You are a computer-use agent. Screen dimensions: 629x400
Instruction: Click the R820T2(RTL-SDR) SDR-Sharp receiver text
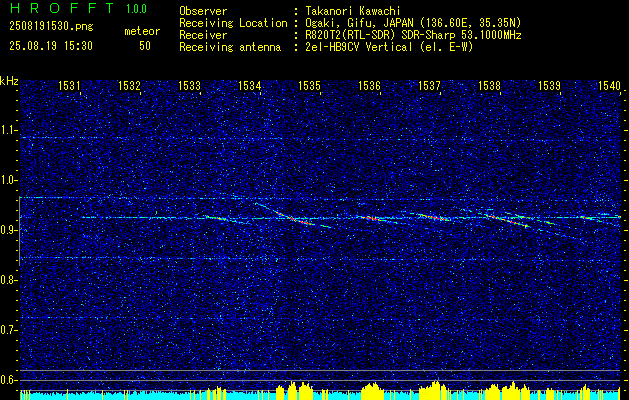click(x=413, y=35)
